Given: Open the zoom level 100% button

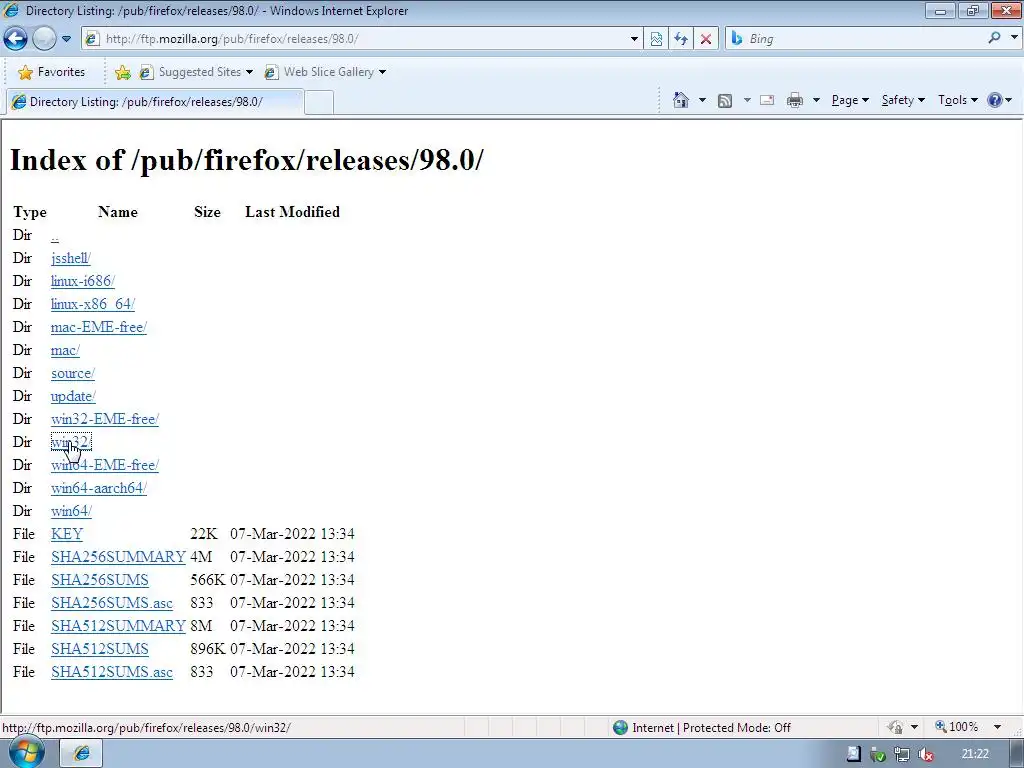Looking at the screenshot, I should [x=957, y=727].
